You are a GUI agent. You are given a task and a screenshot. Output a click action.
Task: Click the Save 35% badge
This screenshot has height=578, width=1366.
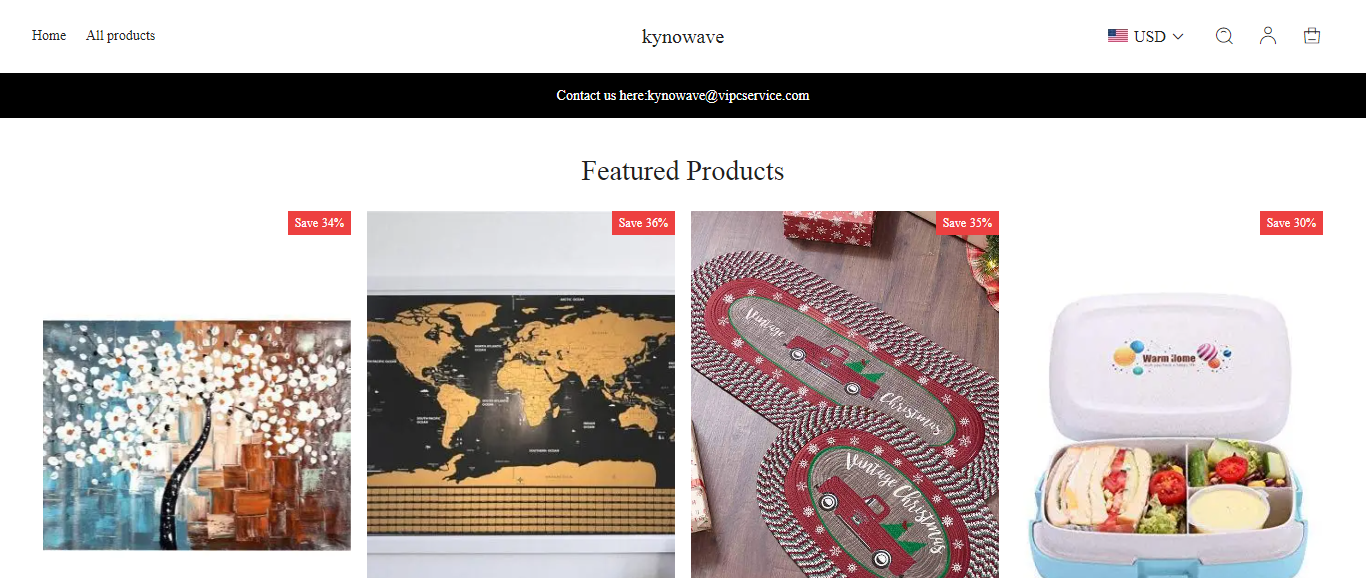coord(967,223)
